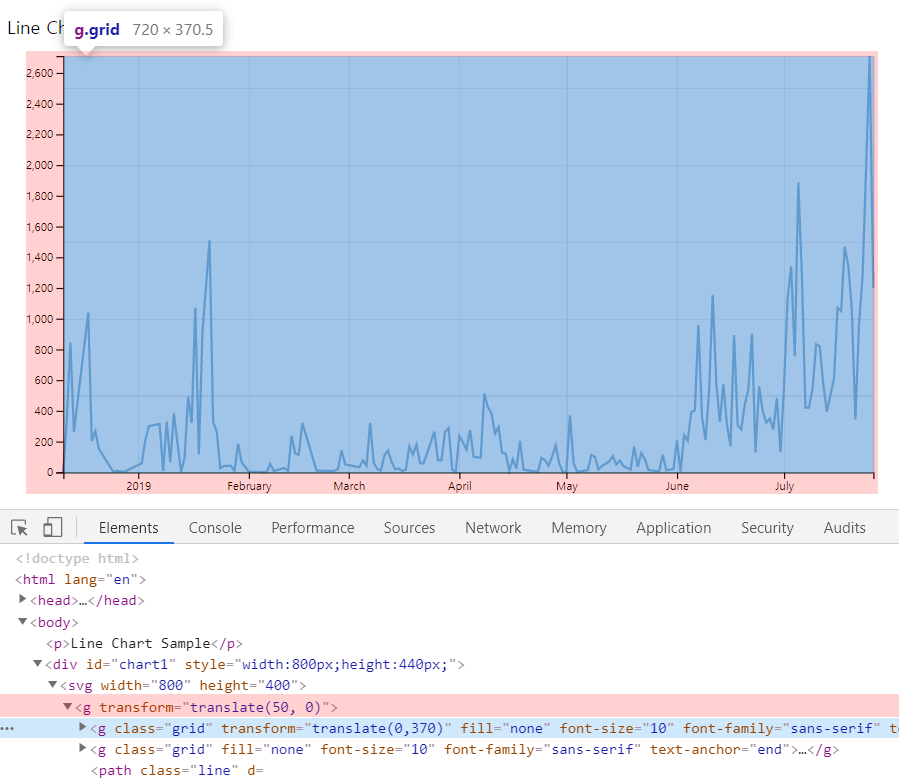Activate the inspect element picker icon

pyautogui.click(x=19, y=527)
